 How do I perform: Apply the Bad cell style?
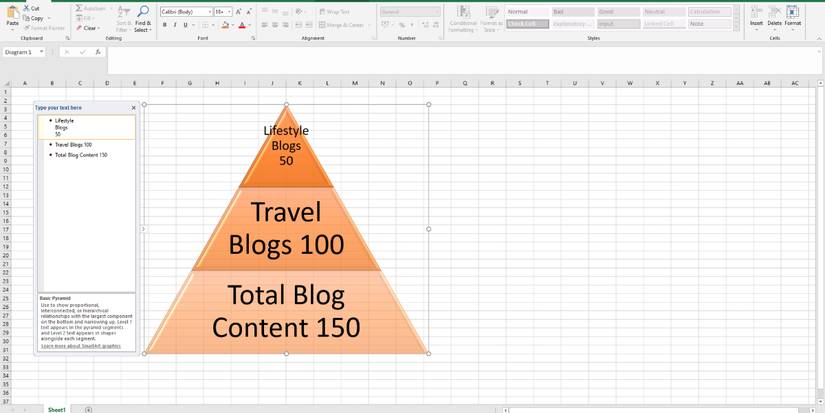coord(573,12)
